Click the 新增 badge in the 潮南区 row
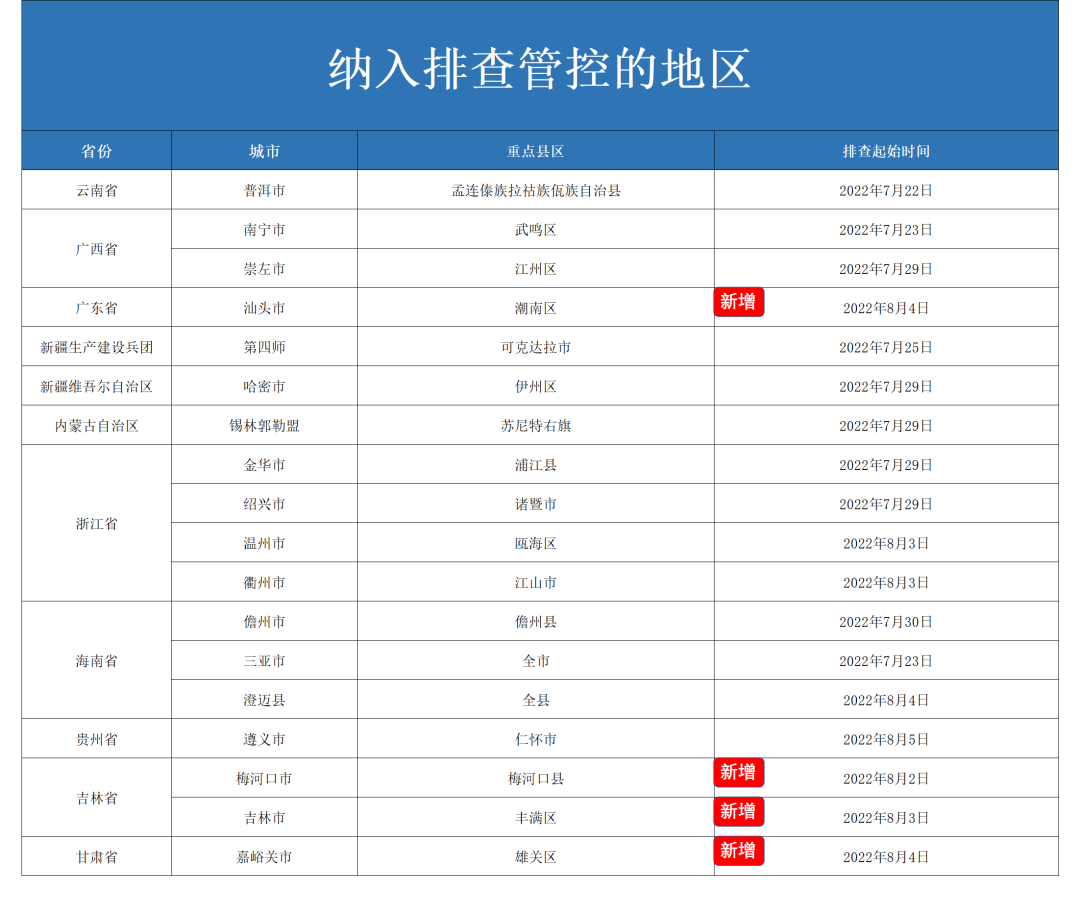 738,301
